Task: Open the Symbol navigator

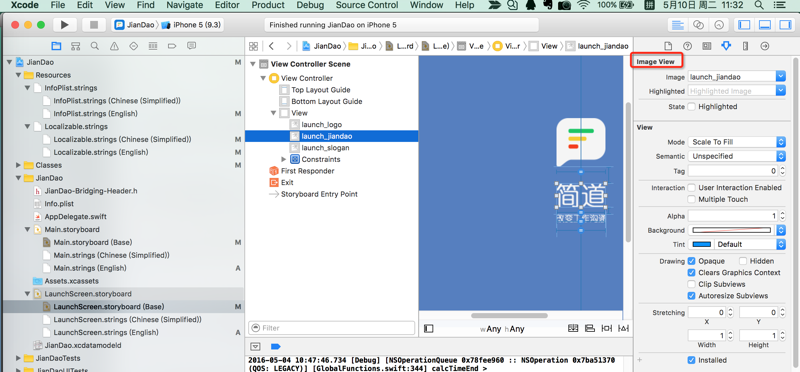Action: [x=76, y=46]
